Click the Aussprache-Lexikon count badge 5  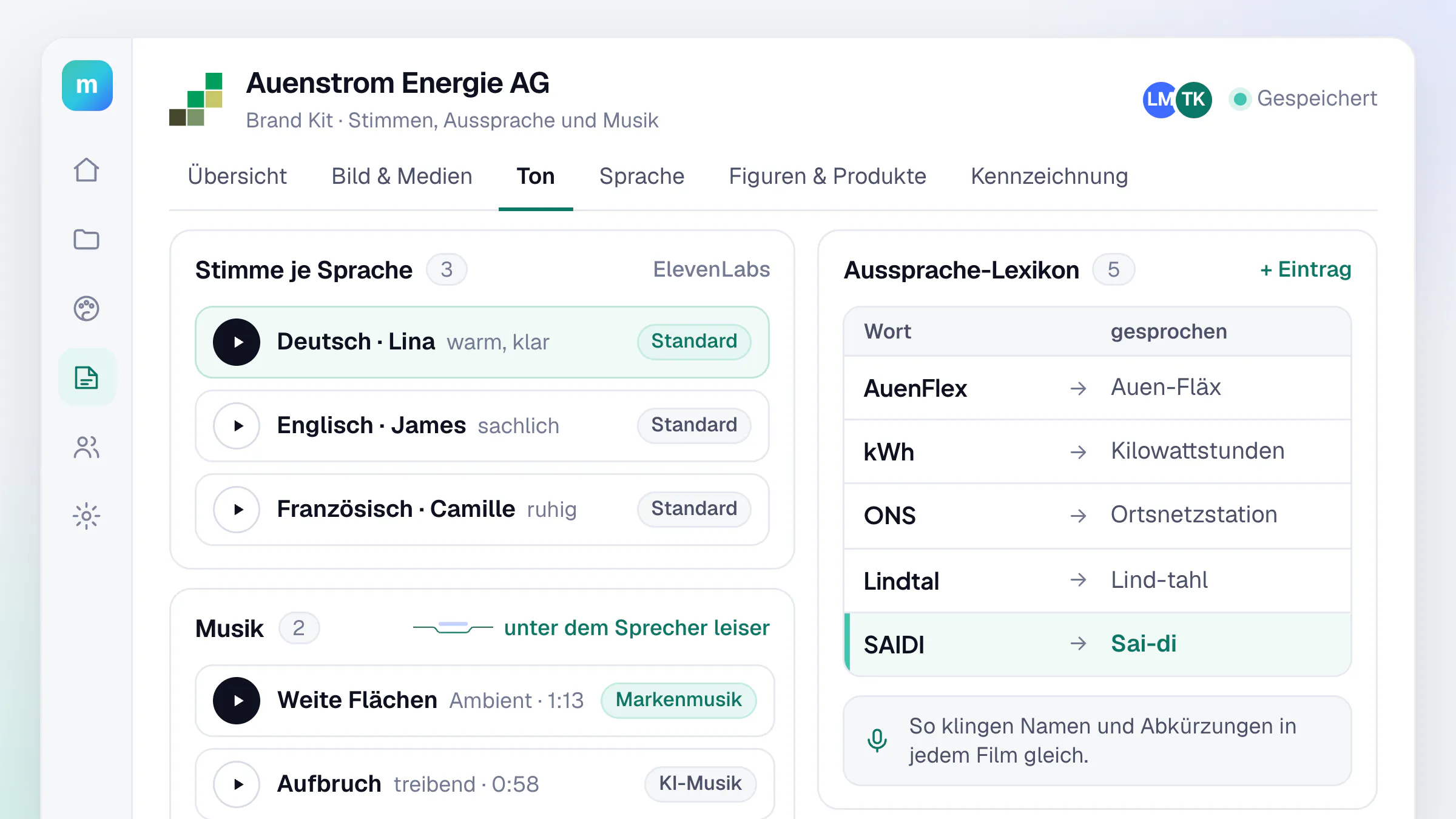click(1113, 269)
